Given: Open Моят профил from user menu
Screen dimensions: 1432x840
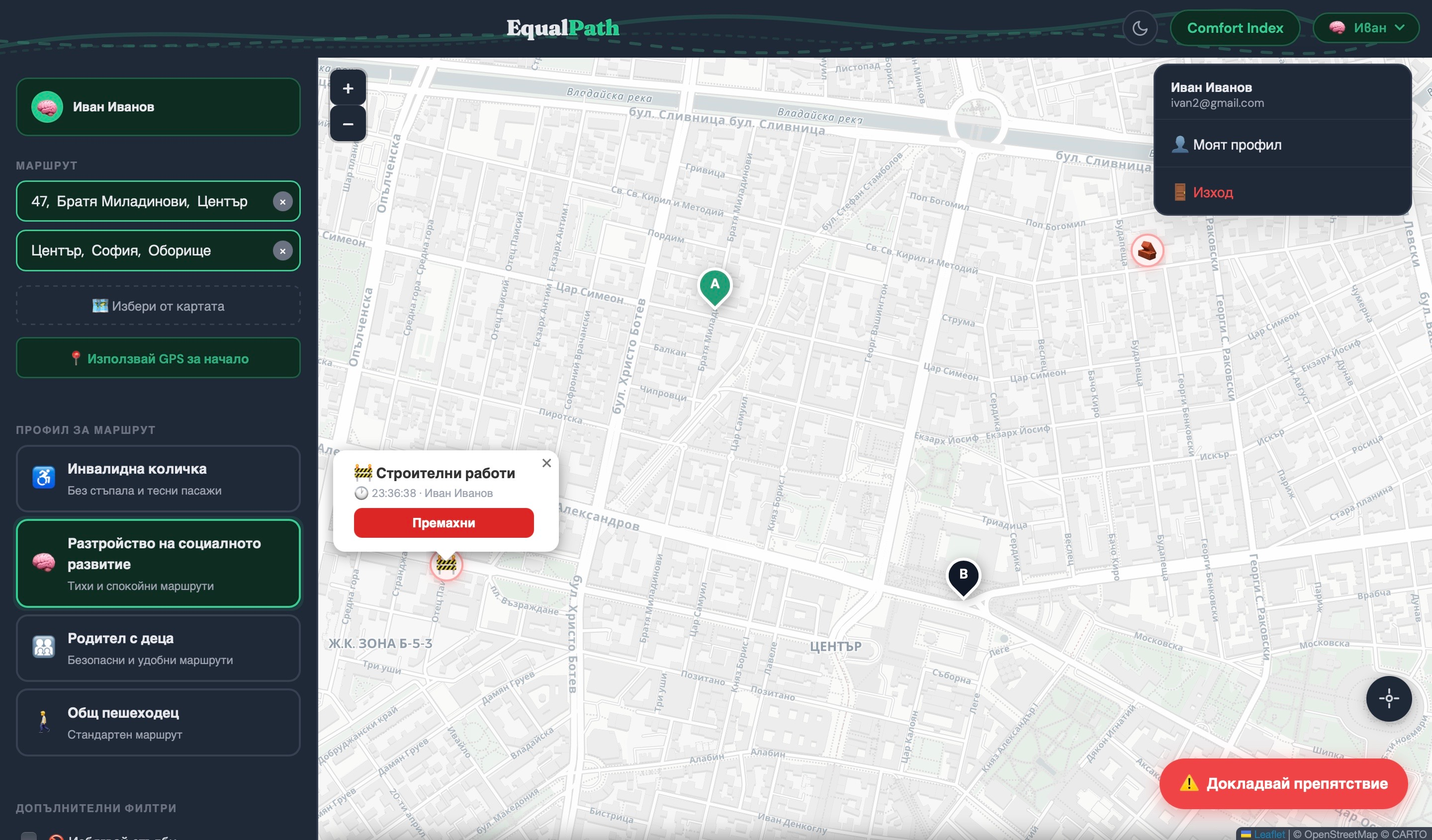Looking at the screenshot, I should point(1237,145).
